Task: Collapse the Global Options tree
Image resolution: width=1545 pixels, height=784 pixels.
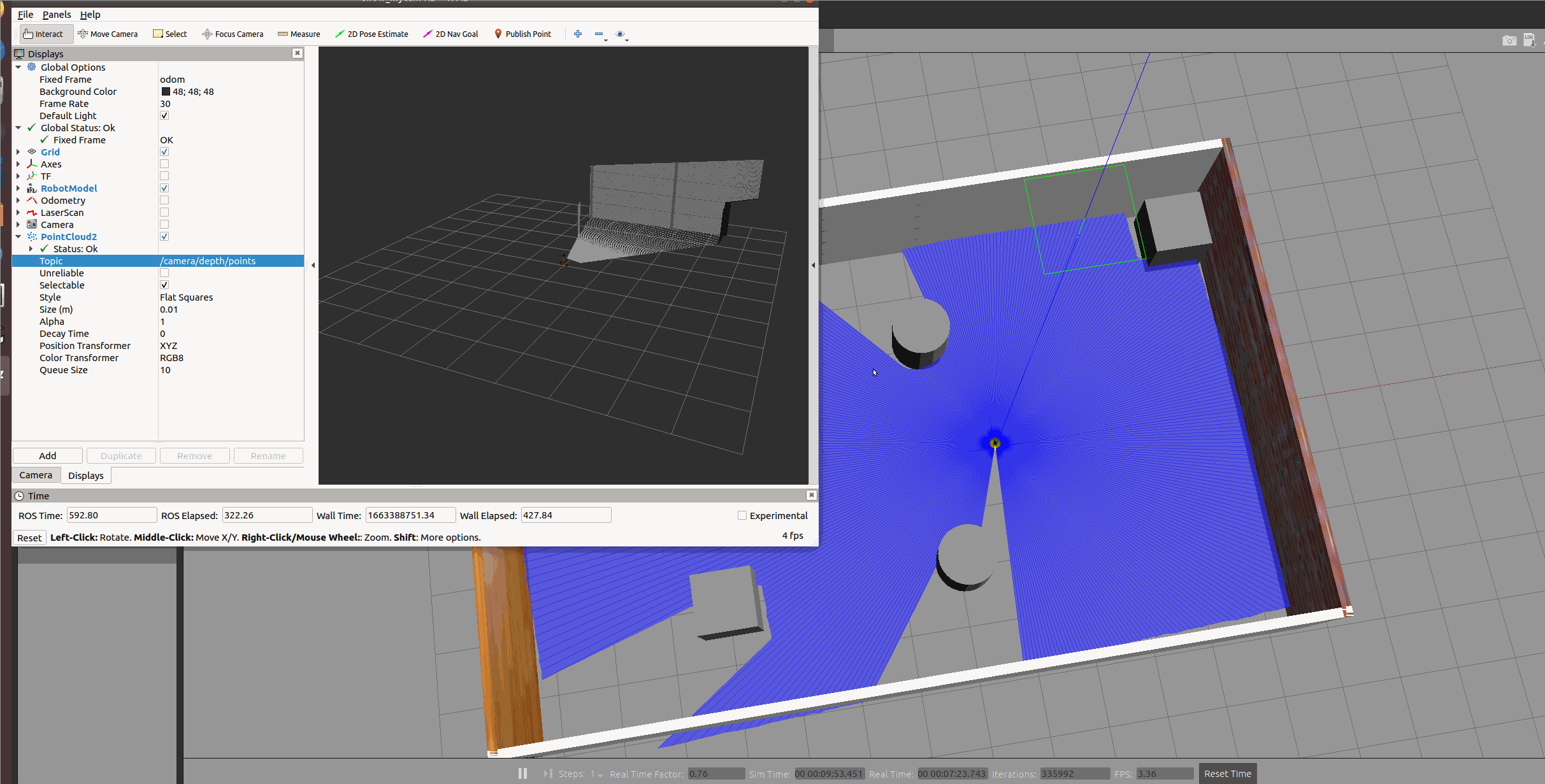Action: [x=18, y=67]
